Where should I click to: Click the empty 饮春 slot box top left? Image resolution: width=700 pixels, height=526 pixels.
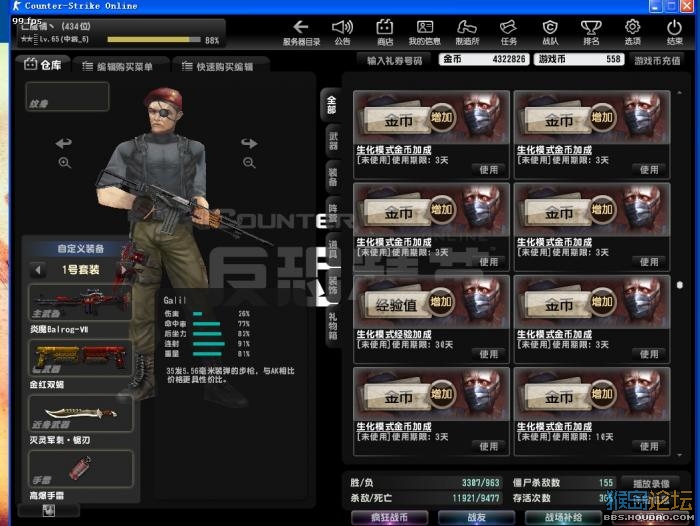(67, 96)
